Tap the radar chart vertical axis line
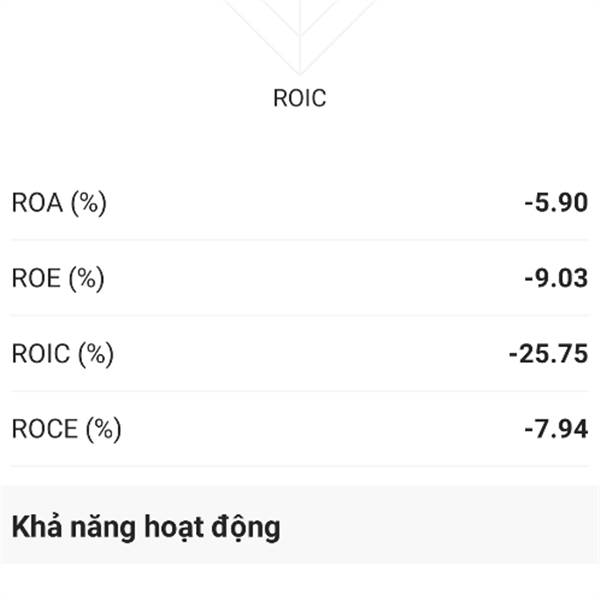The width and height of the screenshot is (600, 600). [300, 36]
